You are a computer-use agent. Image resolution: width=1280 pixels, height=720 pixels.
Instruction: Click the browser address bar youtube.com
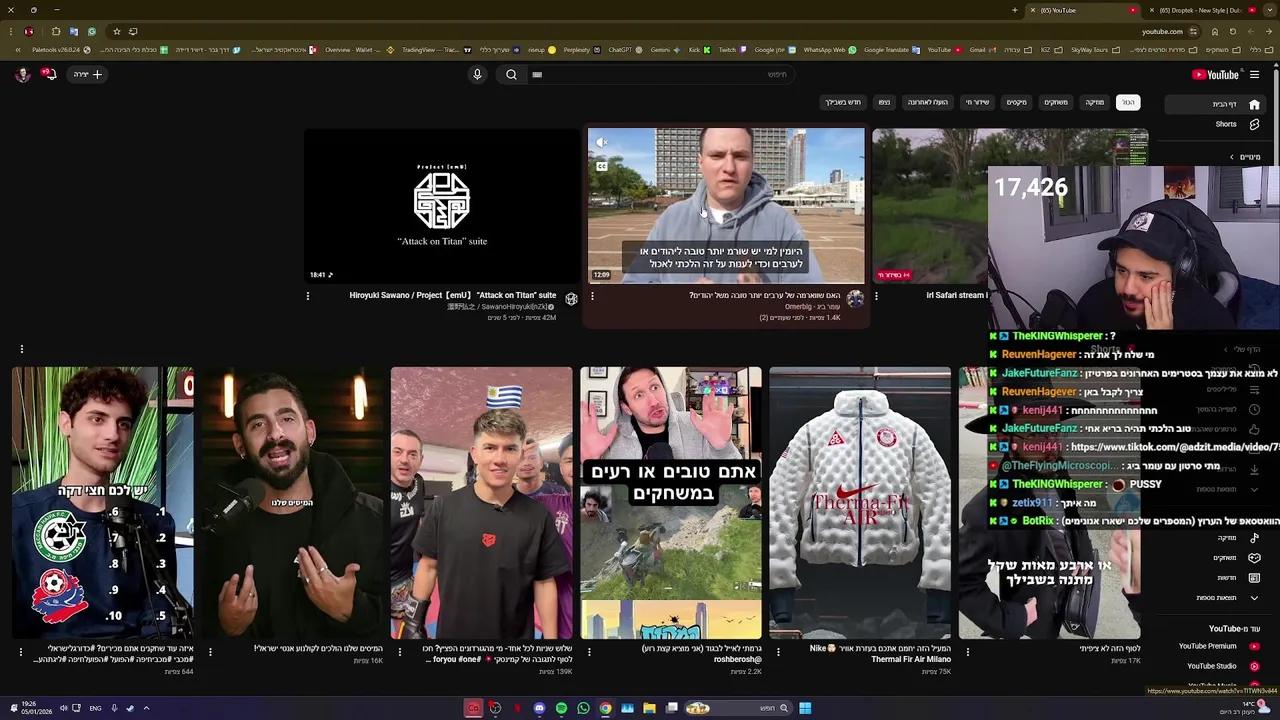click(x=1162, y=31)
